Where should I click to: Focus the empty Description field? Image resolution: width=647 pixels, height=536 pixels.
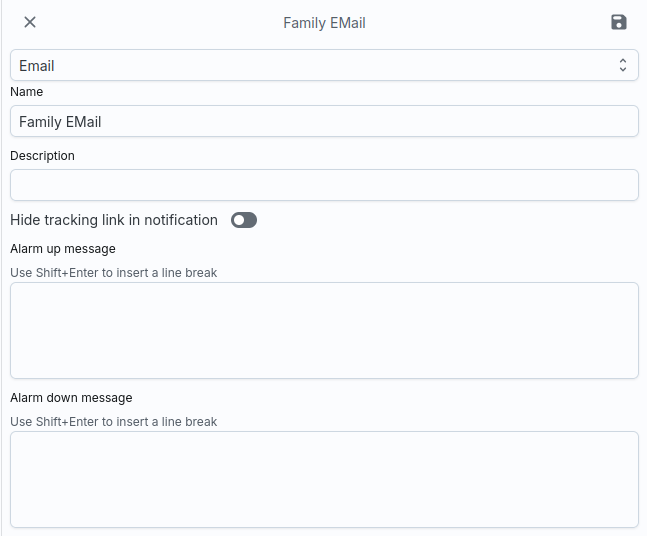pyautogui.click(x=324, y=185)
